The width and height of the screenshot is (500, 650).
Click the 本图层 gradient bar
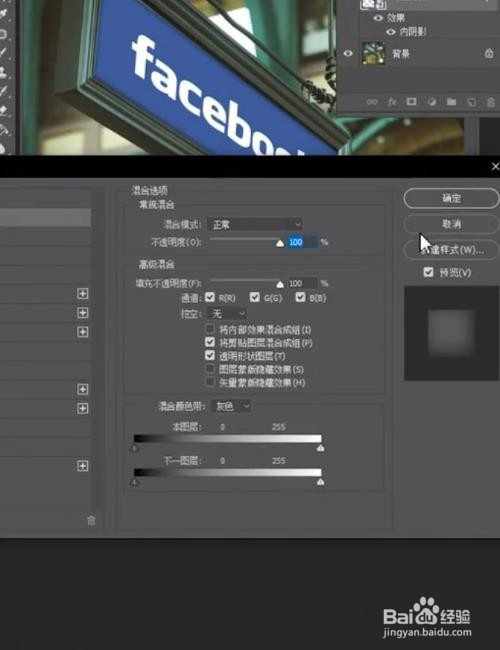click(x=228, y=439)
